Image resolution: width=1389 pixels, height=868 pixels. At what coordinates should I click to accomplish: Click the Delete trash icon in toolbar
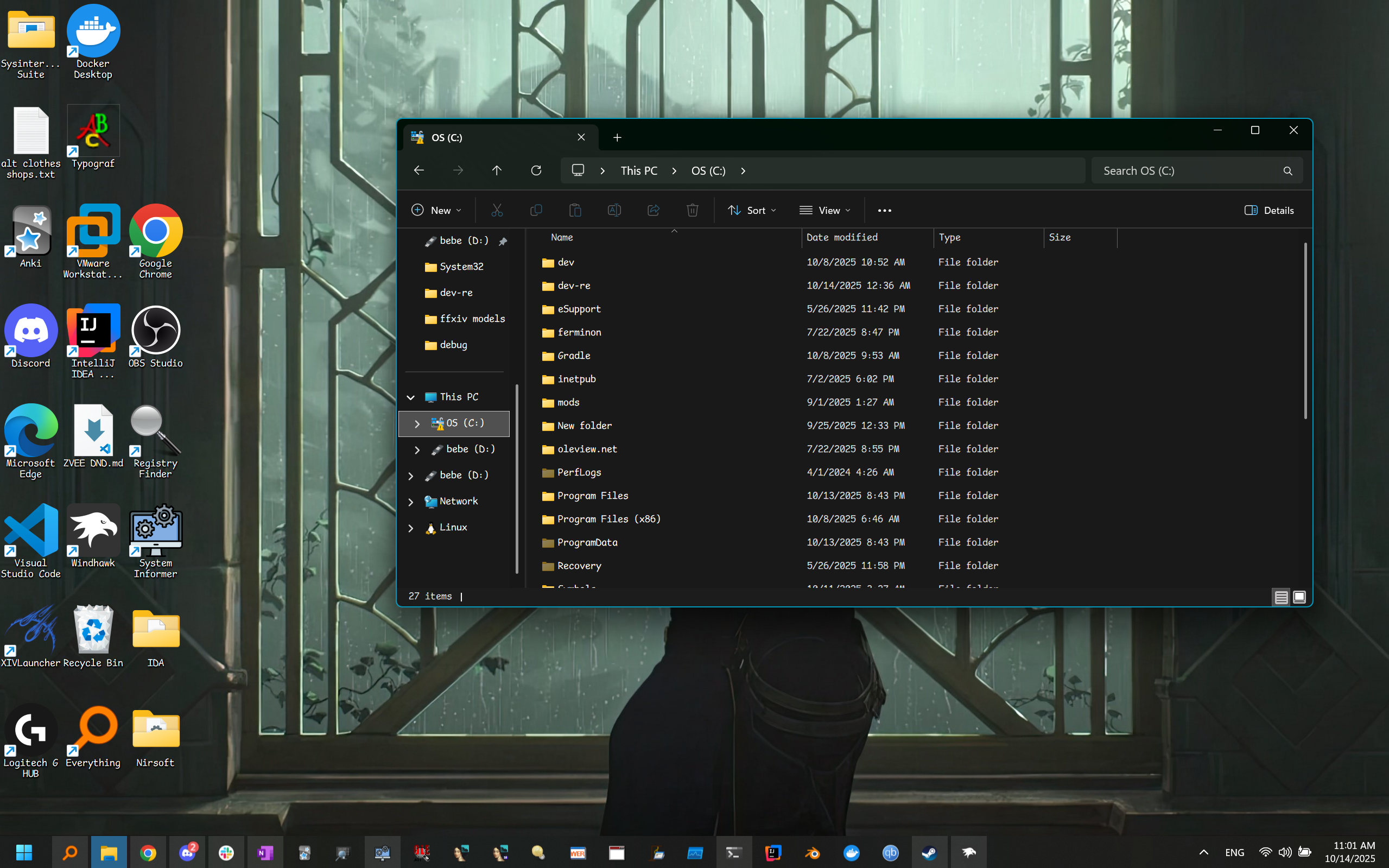692,210
